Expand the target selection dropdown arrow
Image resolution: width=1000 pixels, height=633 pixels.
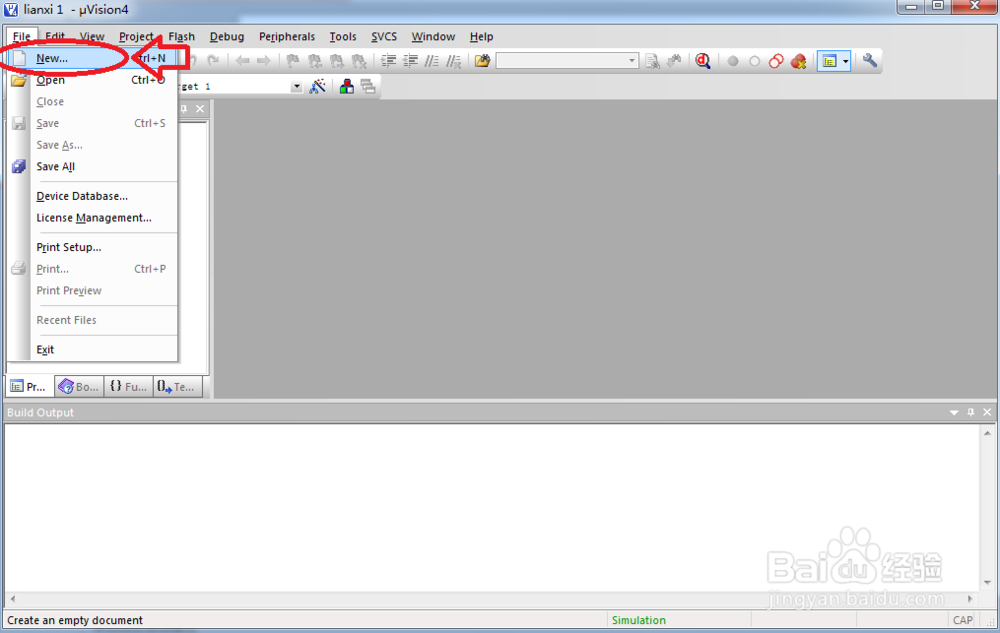tap(297, 86)
